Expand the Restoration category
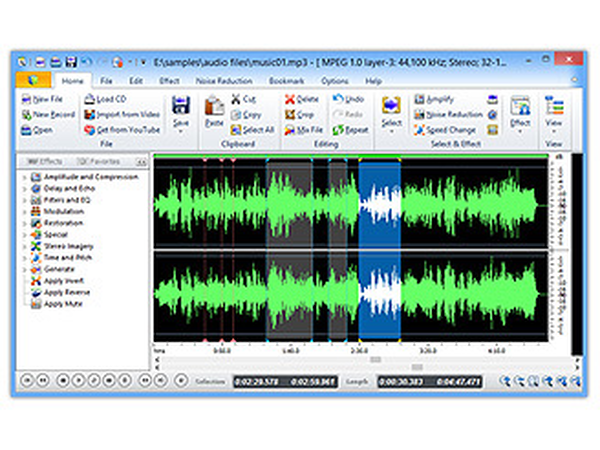Viewport: 600px width, 450px height. (x=24, y=223)
